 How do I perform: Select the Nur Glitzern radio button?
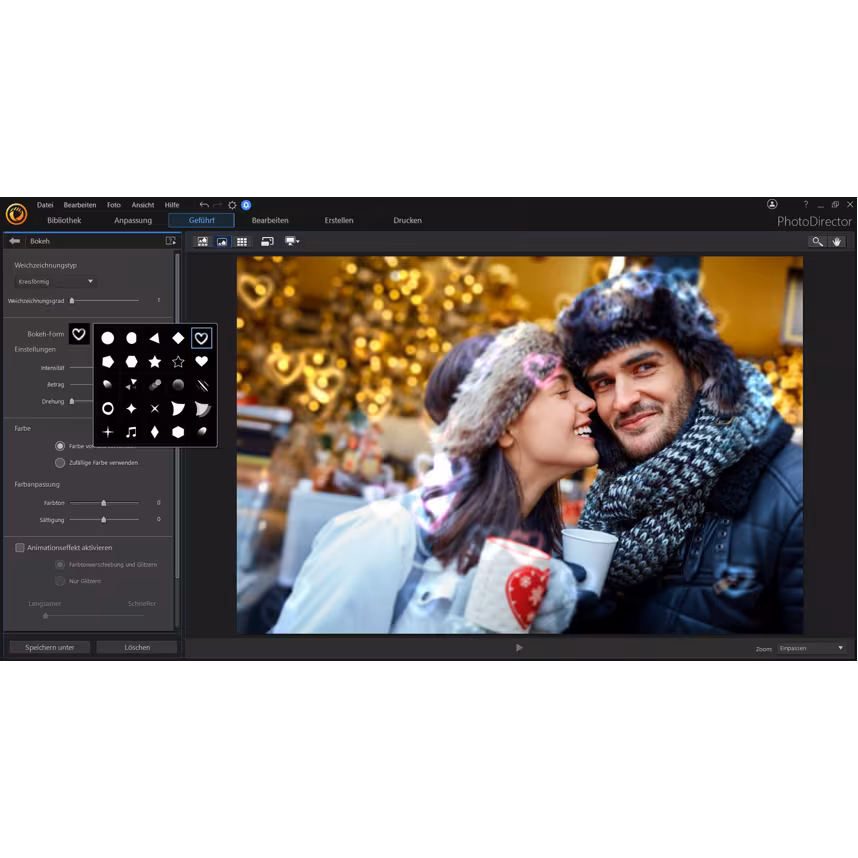pyautogui.click(x=60, y=581)
